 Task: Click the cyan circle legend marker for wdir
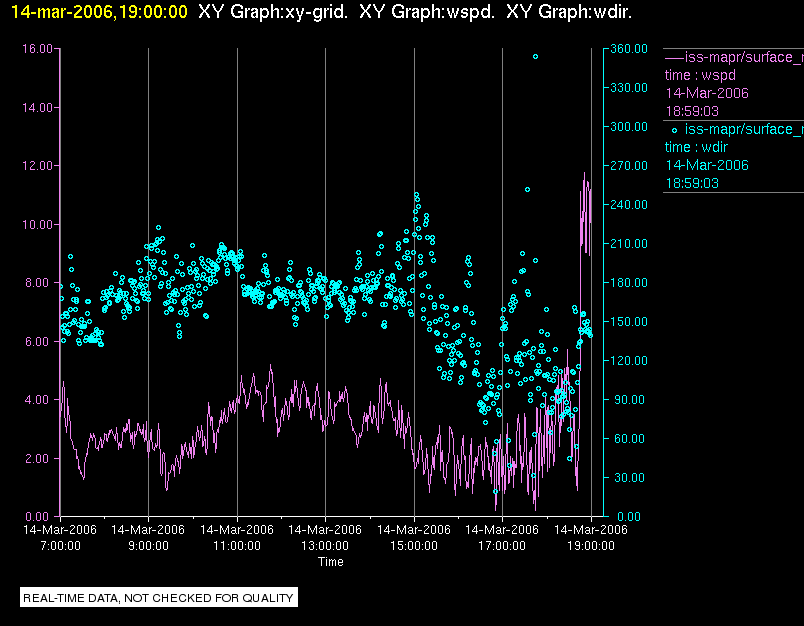675,130
